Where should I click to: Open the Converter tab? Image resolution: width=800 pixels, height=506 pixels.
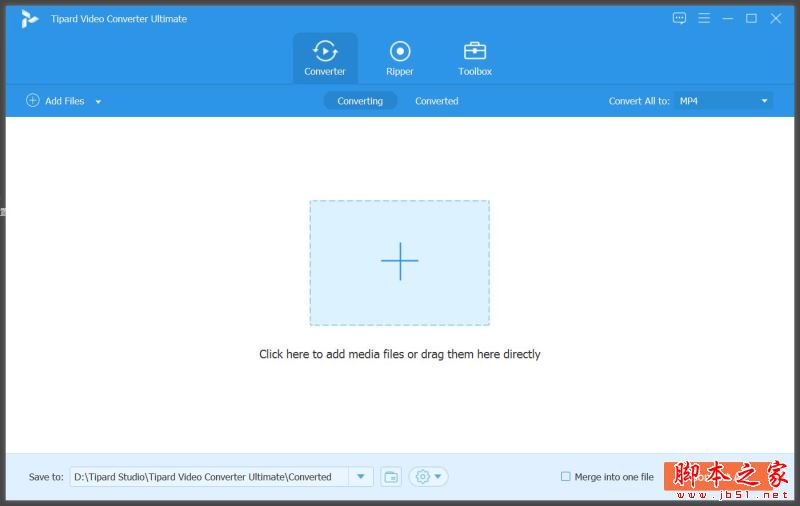coord(325,58)
